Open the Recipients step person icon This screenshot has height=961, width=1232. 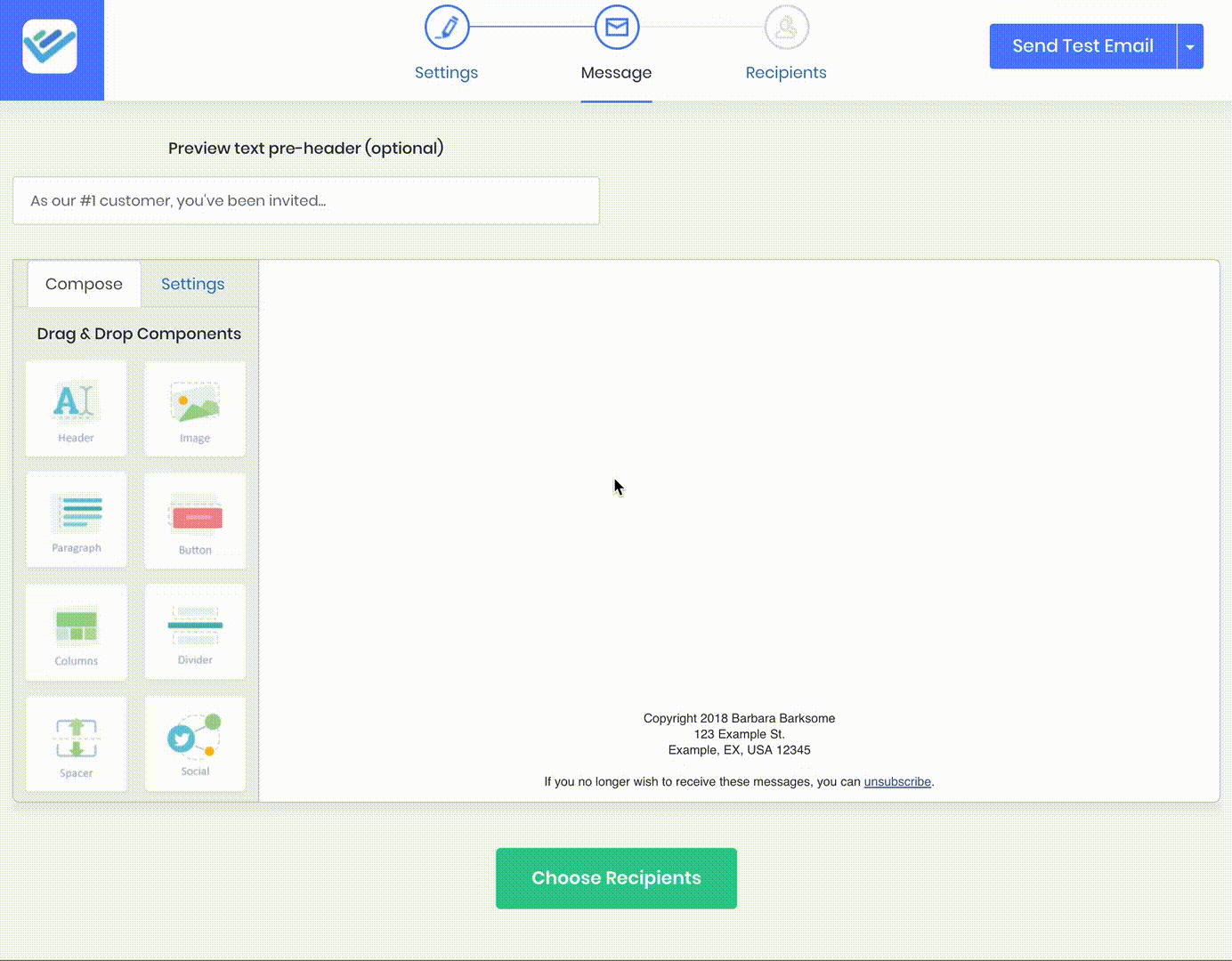(786, 28)
